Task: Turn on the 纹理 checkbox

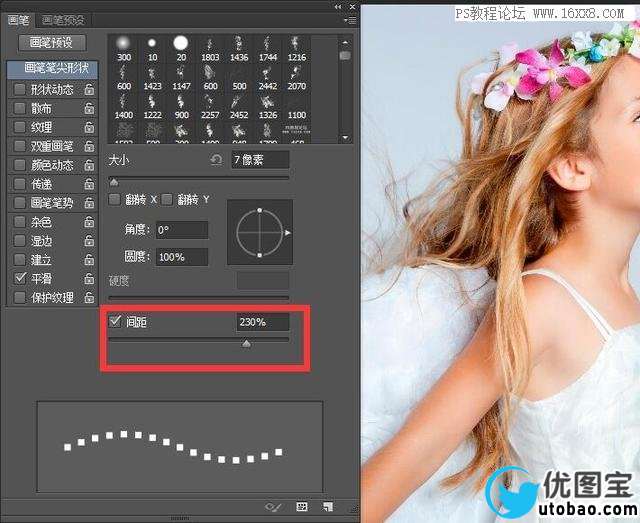Action: click(x=19, y=127)
